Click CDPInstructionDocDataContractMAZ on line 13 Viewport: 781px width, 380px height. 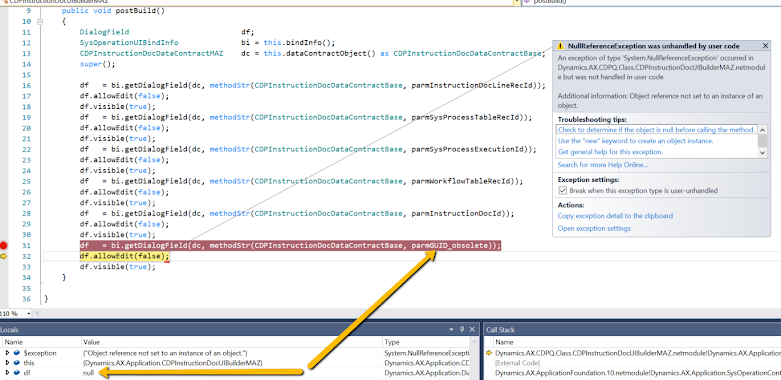151,53
